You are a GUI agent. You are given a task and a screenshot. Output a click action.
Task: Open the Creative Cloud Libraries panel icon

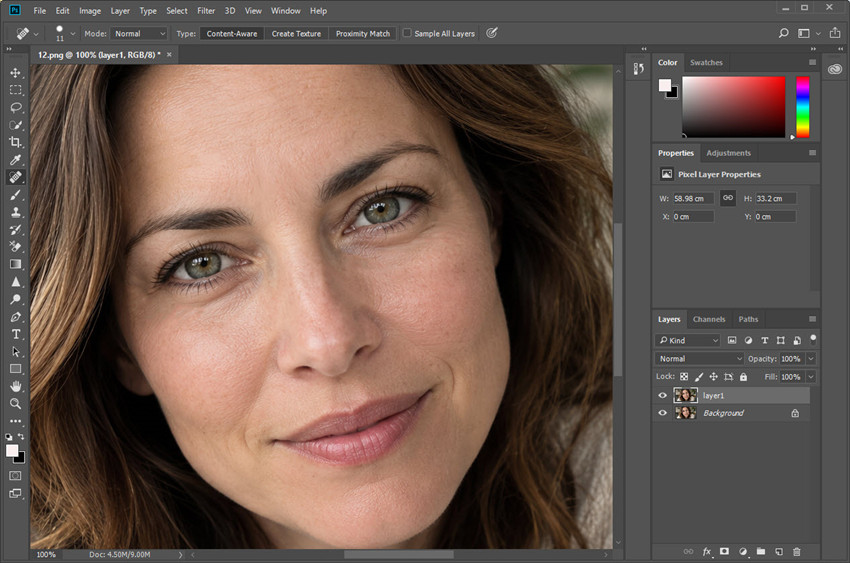(835, 69)
